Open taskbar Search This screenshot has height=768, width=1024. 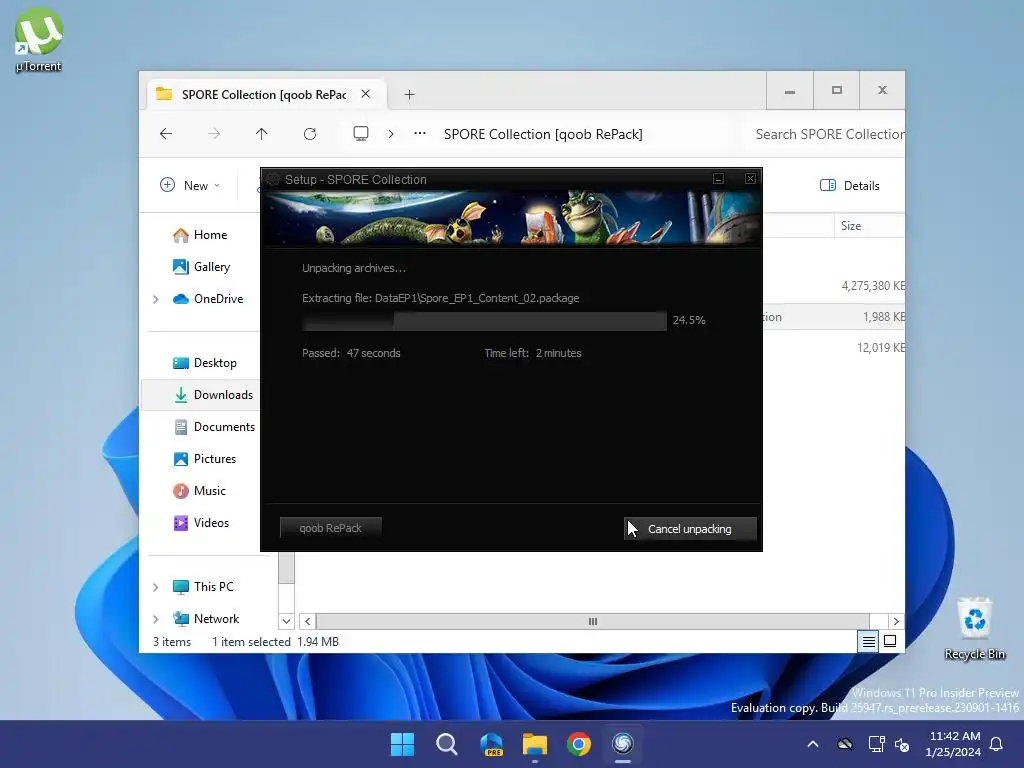[447, 744]
